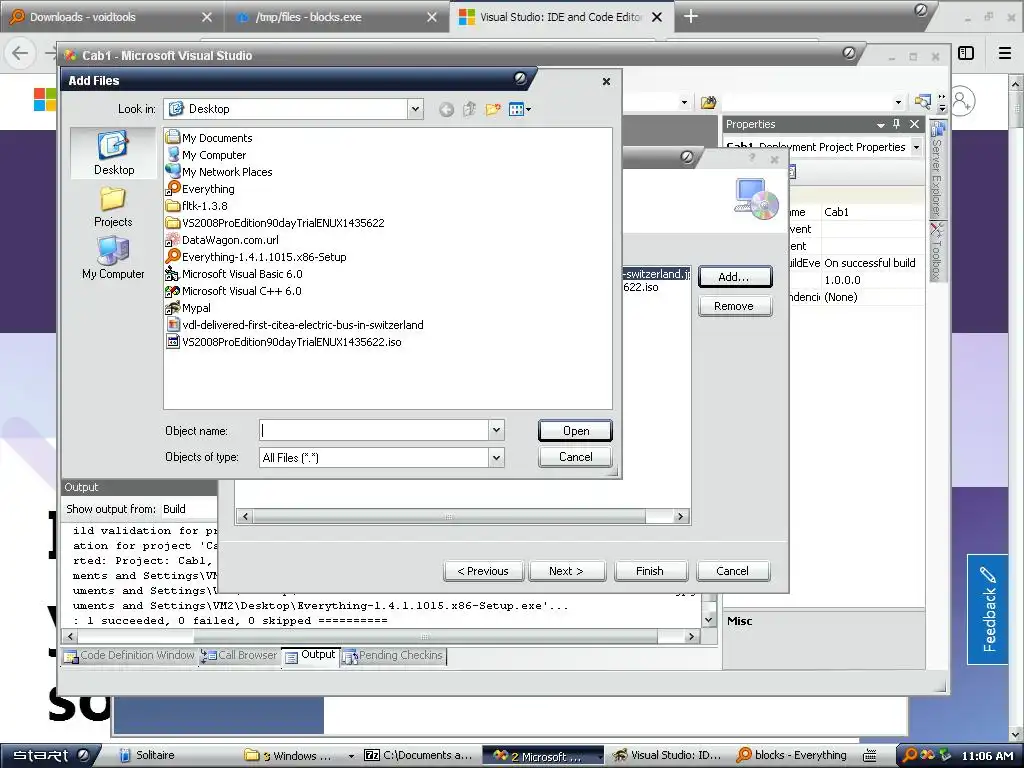Click the Next button in wizard

(567, 571)
